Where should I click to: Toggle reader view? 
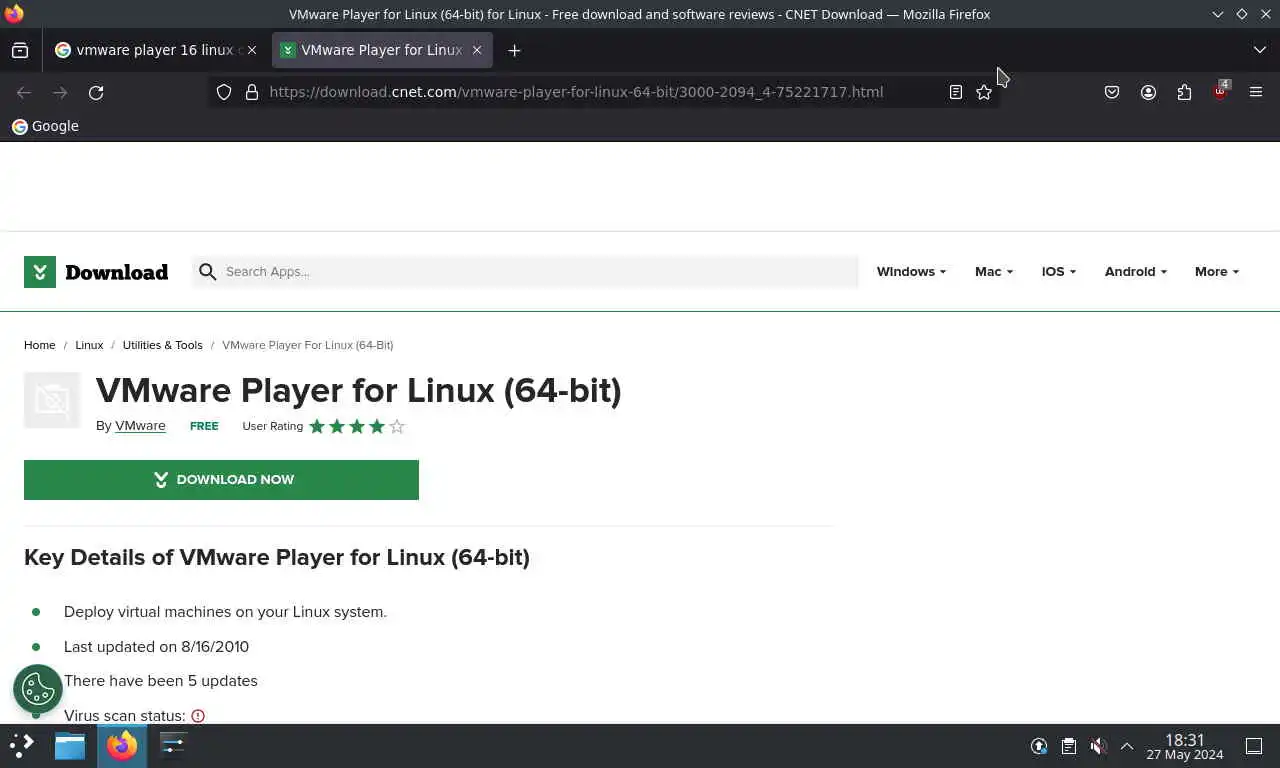pyautogui.click(x=956, y=92)
